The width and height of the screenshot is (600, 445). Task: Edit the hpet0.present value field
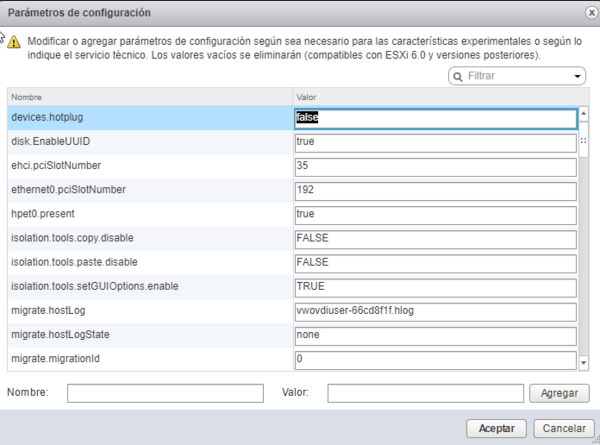tap(434, 214)
